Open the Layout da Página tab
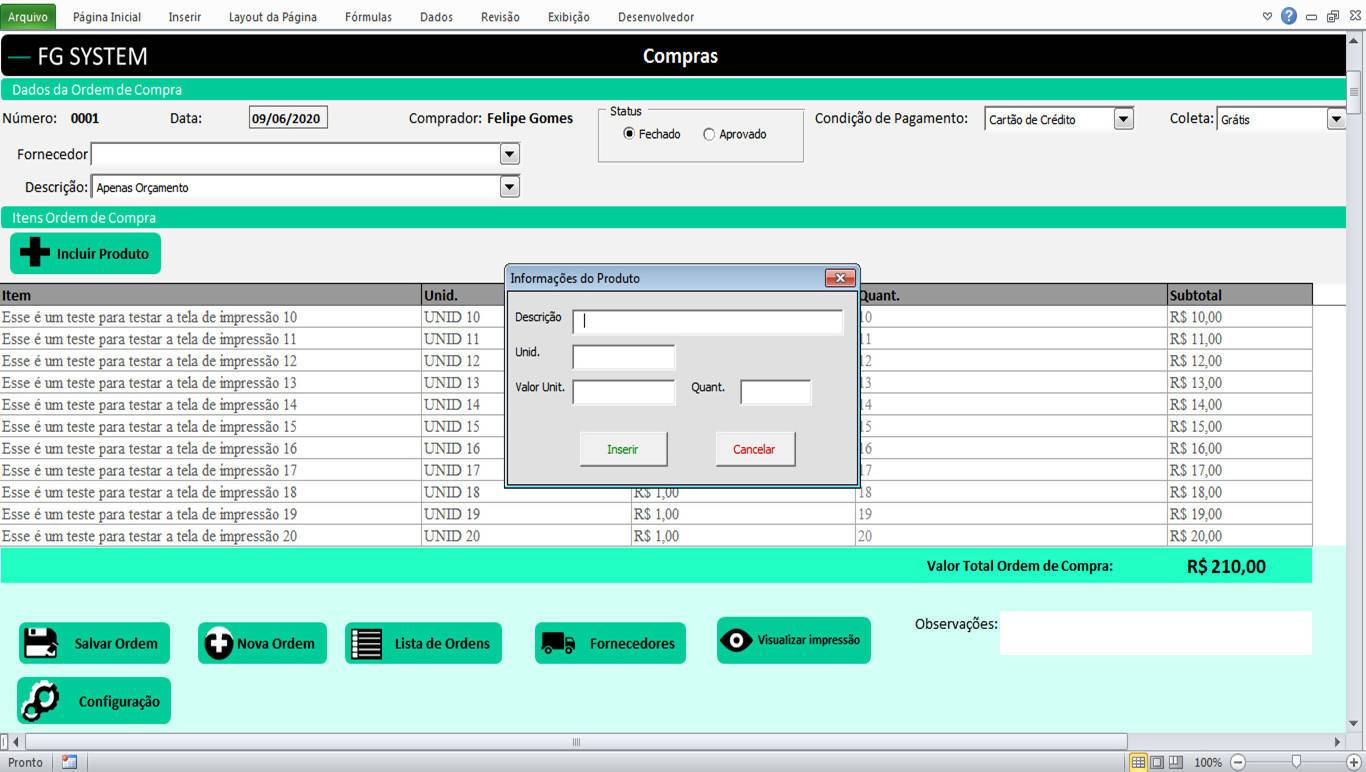 273,17
